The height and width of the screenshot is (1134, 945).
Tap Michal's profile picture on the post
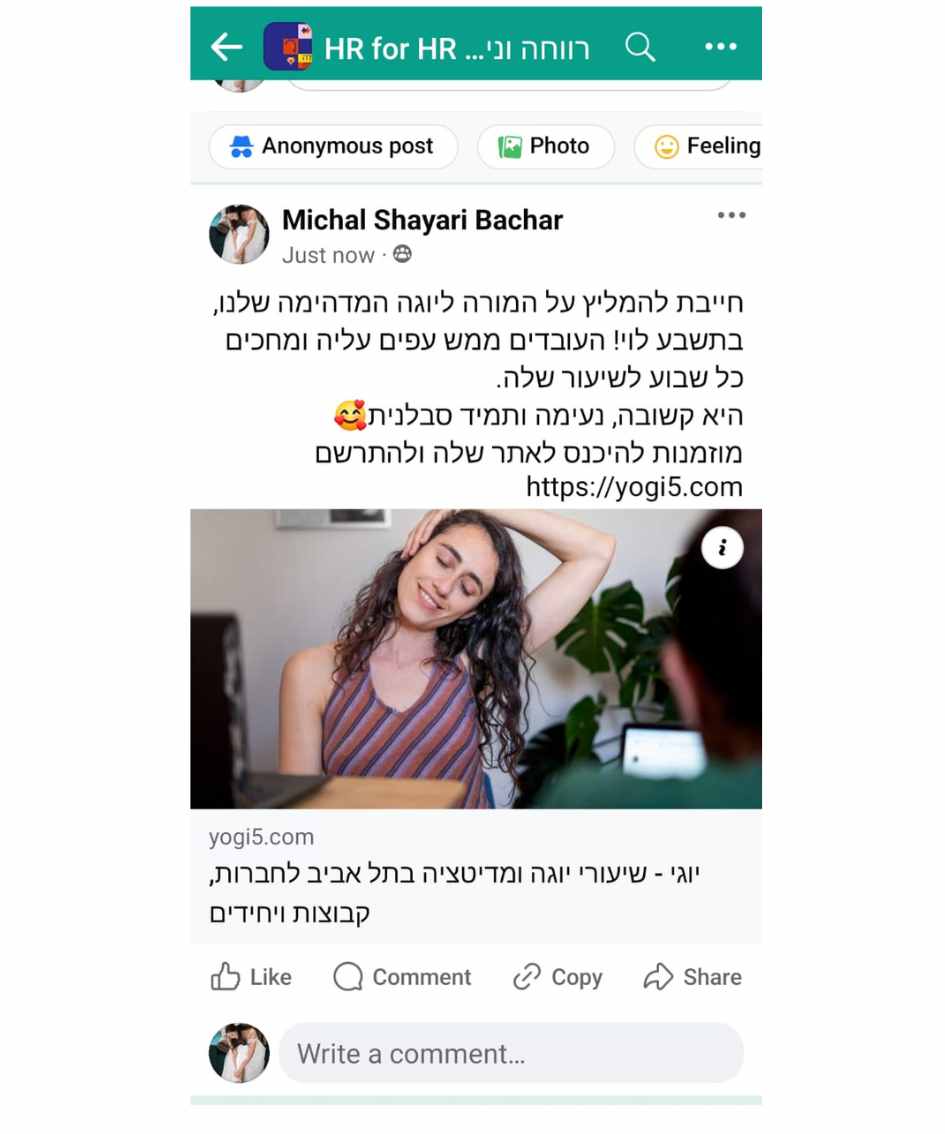239,234
